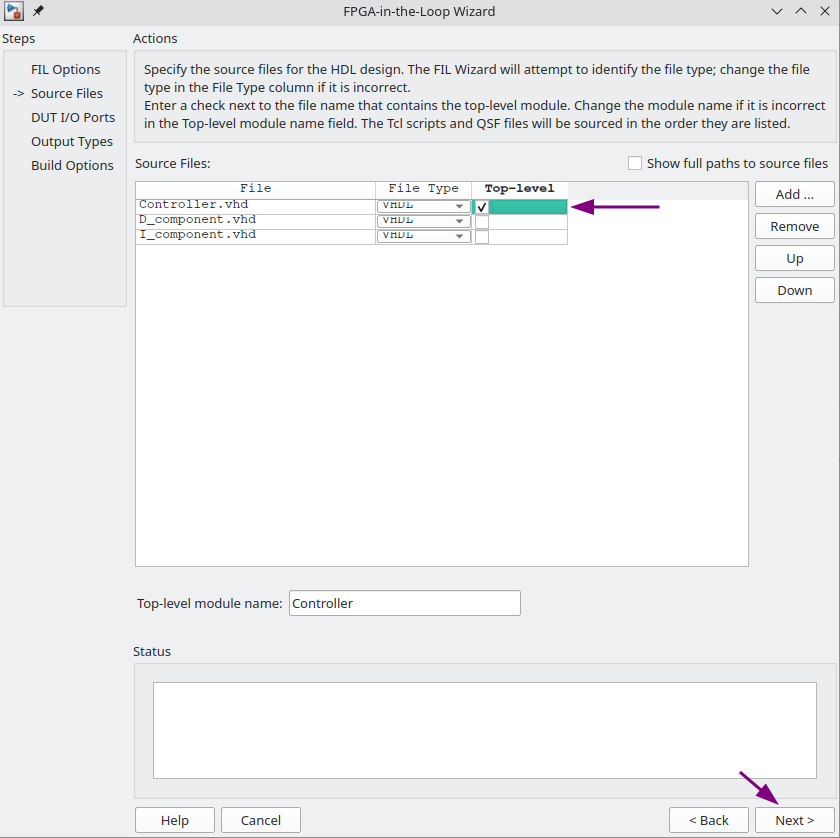Open File Type dropdown for D_component.vhd
This screenshot has height=838, width=840.
423,221
